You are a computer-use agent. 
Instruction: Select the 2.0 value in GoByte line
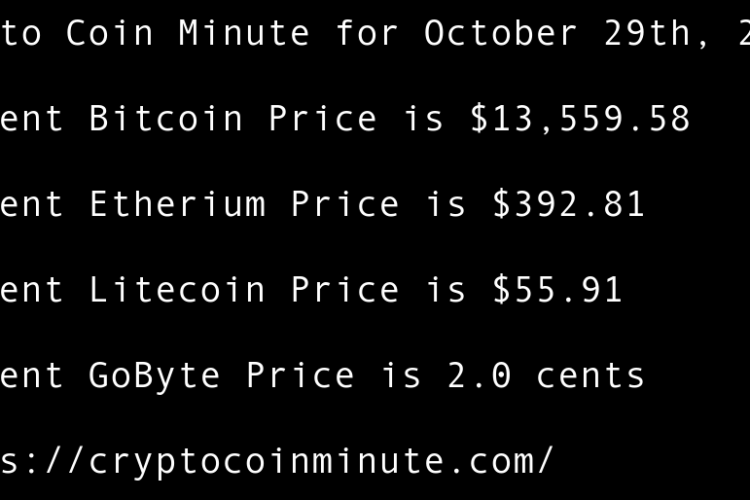pyautogui.click(x=479, y=376)
